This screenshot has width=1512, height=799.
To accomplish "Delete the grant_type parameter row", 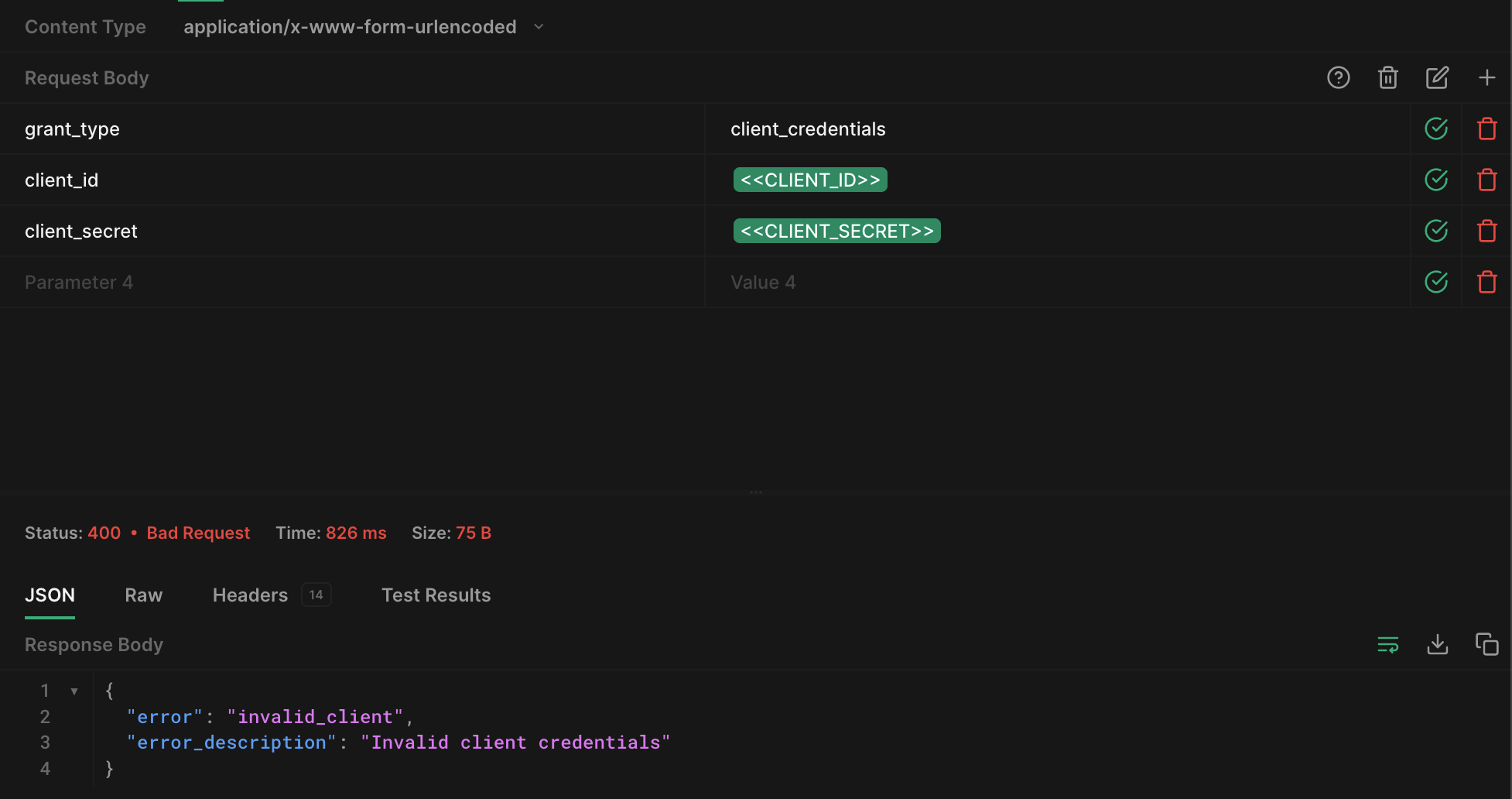I will [x=1486, y=129].
